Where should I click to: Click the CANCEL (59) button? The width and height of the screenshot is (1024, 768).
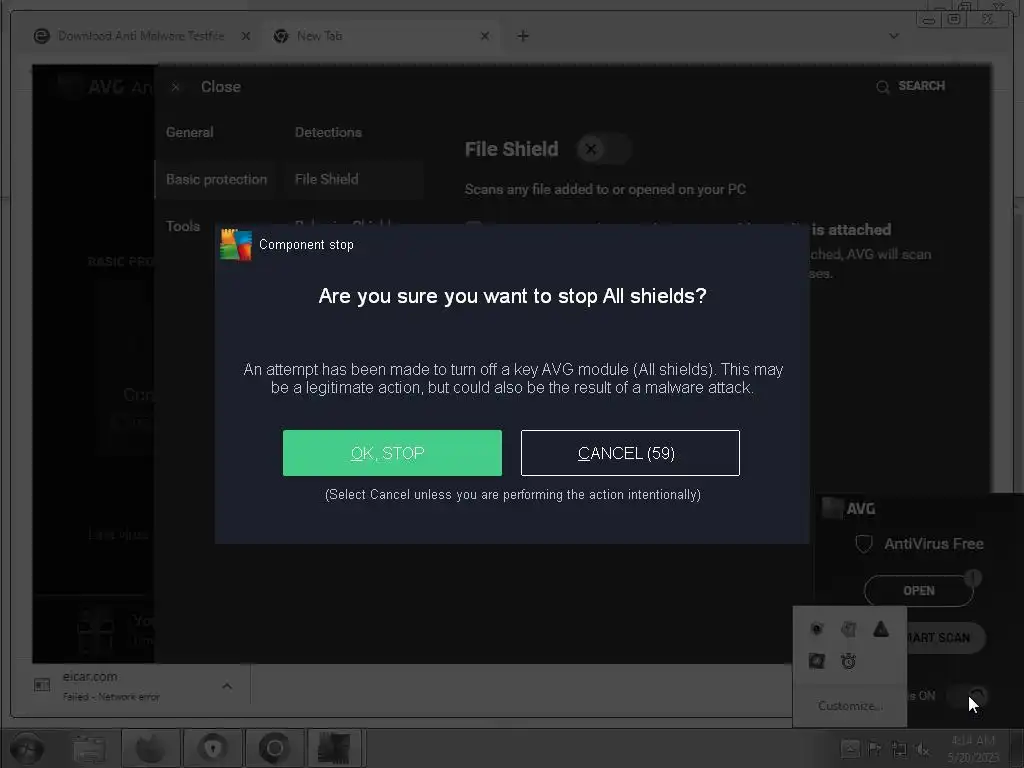pyautogui.click(x=630, y=453)
